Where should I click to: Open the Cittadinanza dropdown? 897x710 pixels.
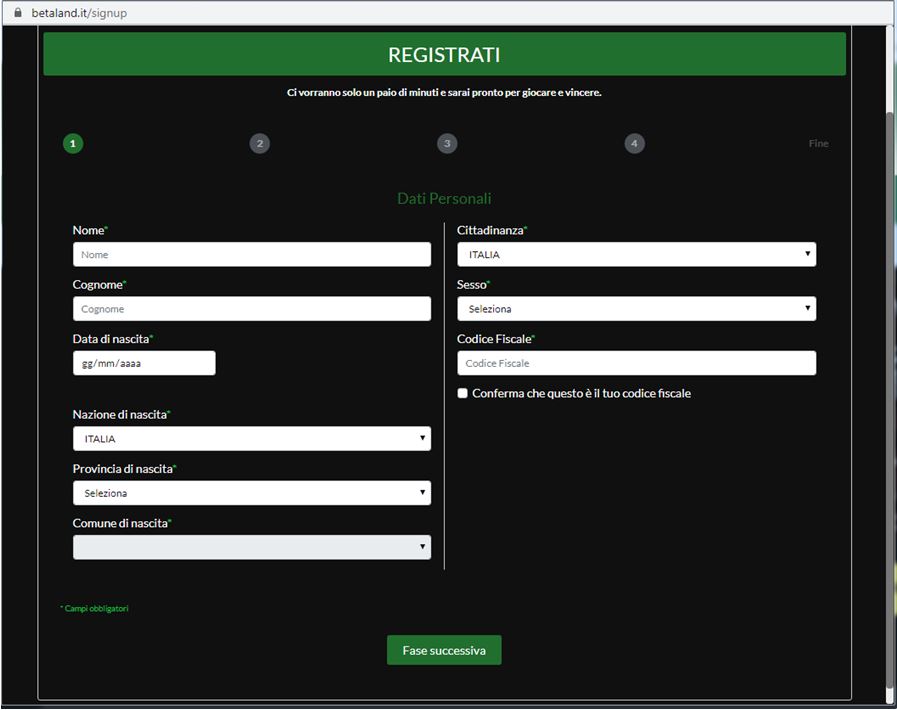click(x=636, y=255)
